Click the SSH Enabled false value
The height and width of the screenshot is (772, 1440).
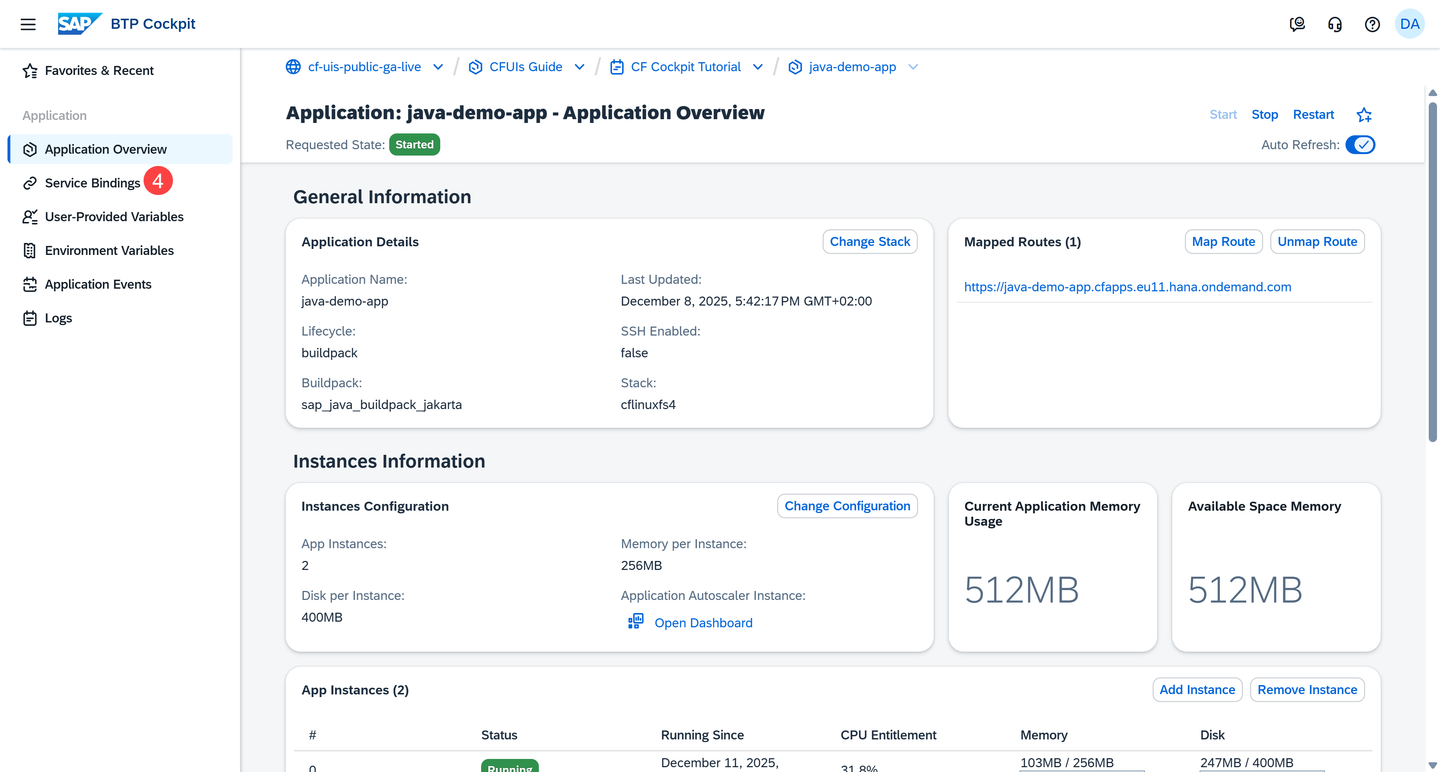pyautogui.click(x=635, y=353)
